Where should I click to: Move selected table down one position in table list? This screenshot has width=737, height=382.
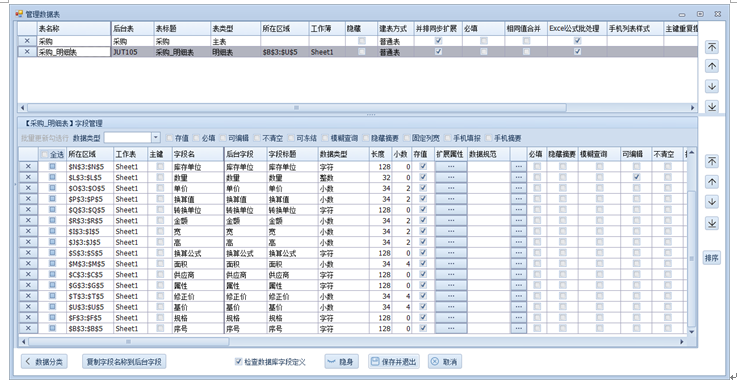[712, 86]
